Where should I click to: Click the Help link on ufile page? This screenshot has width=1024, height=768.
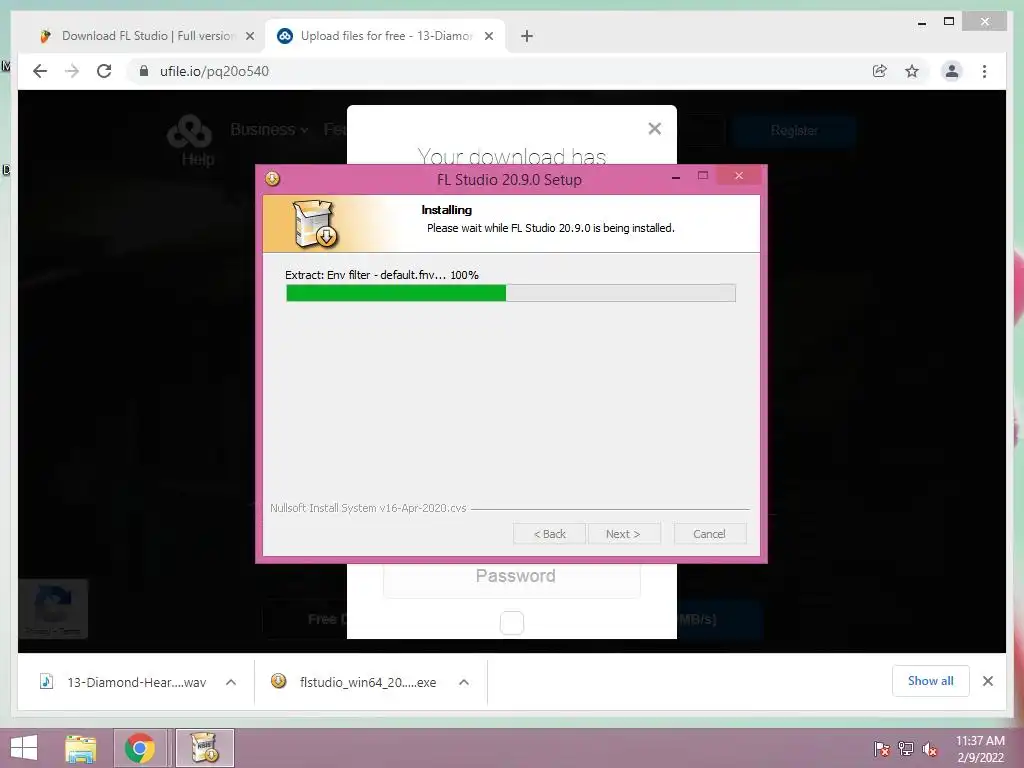pyautogui.click(x=198, y=159)
